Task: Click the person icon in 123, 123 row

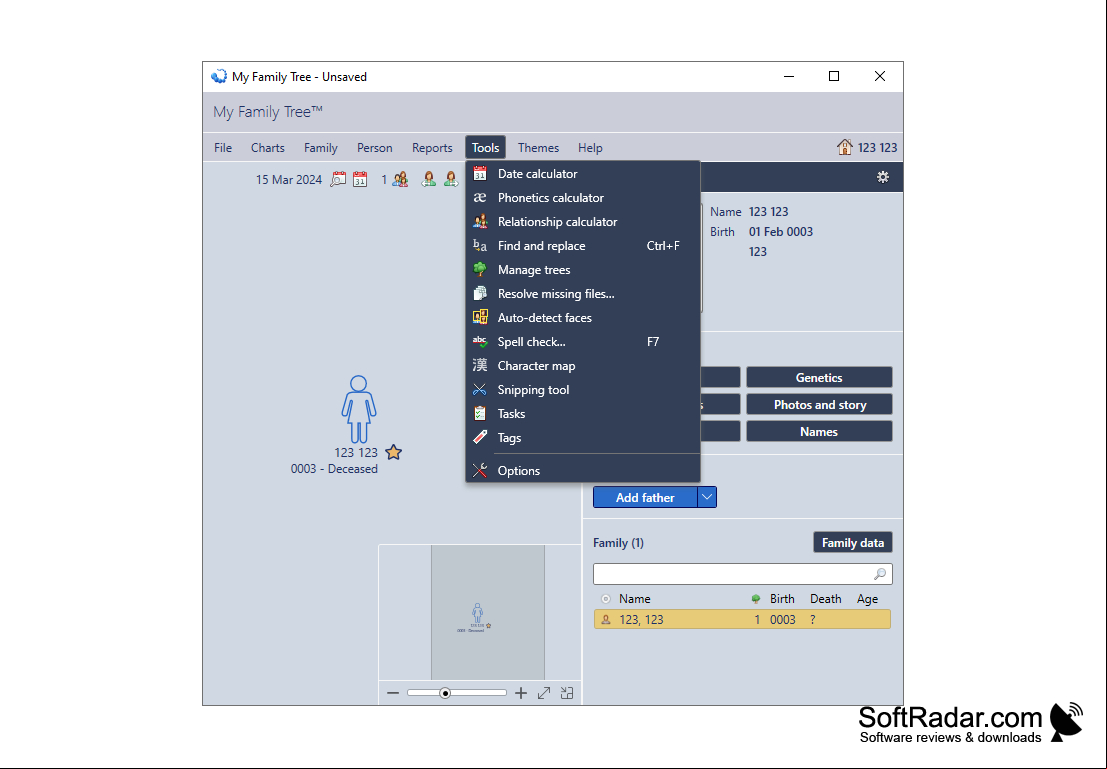Action: click(x=606, y=620)
